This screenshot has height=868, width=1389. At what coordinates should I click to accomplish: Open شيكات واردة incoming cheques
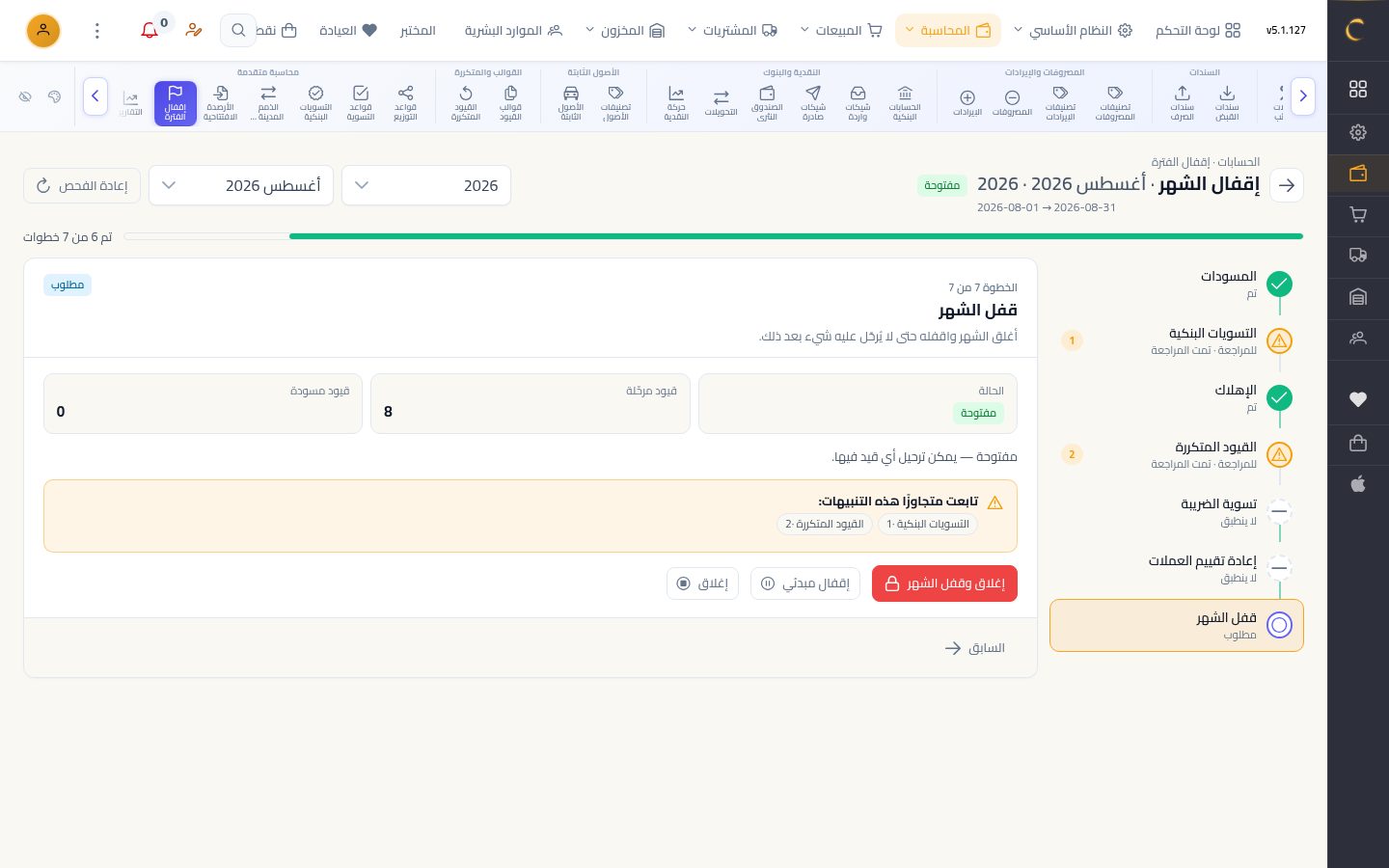pos(858,103)
